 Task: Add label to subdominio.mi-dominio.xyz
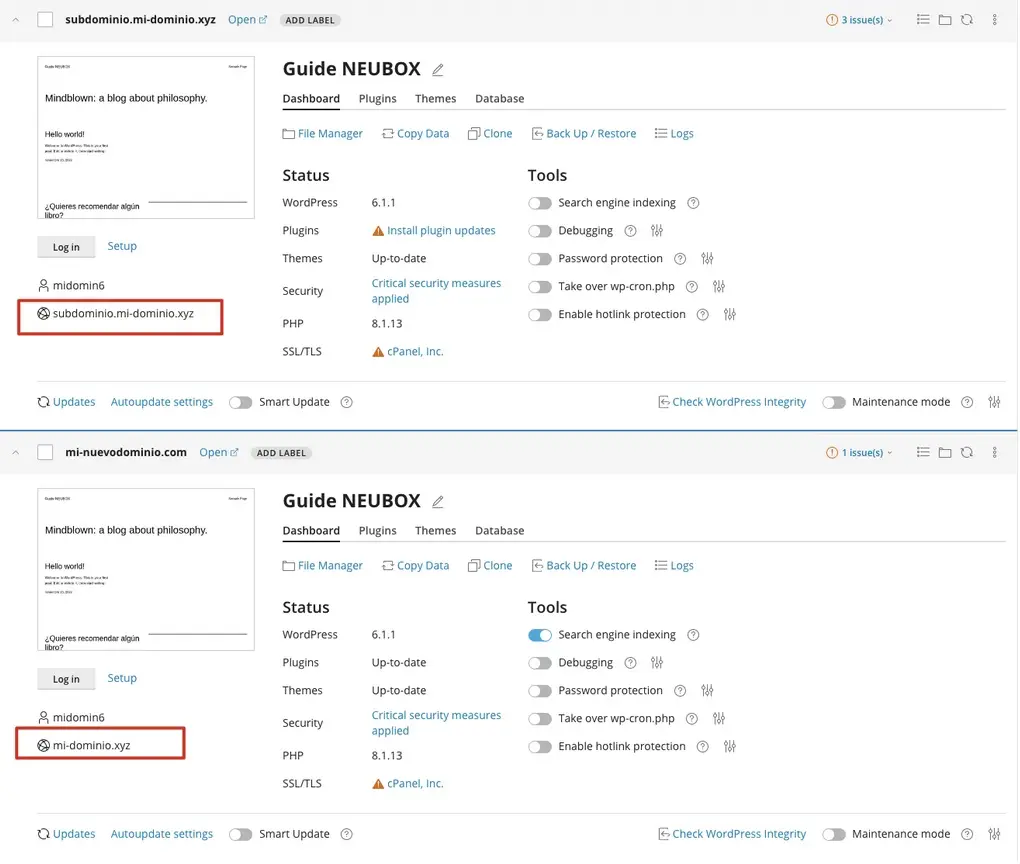click(x=310, y=20)
